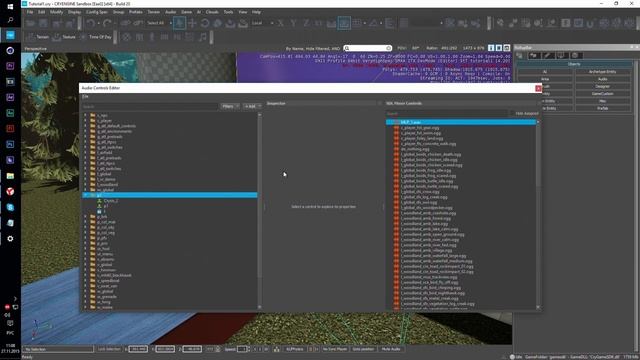Open CRYENGINE app in Windows taskbar
Image resolution: width=640 pixels, height=360 pixels.
point(10,35)
